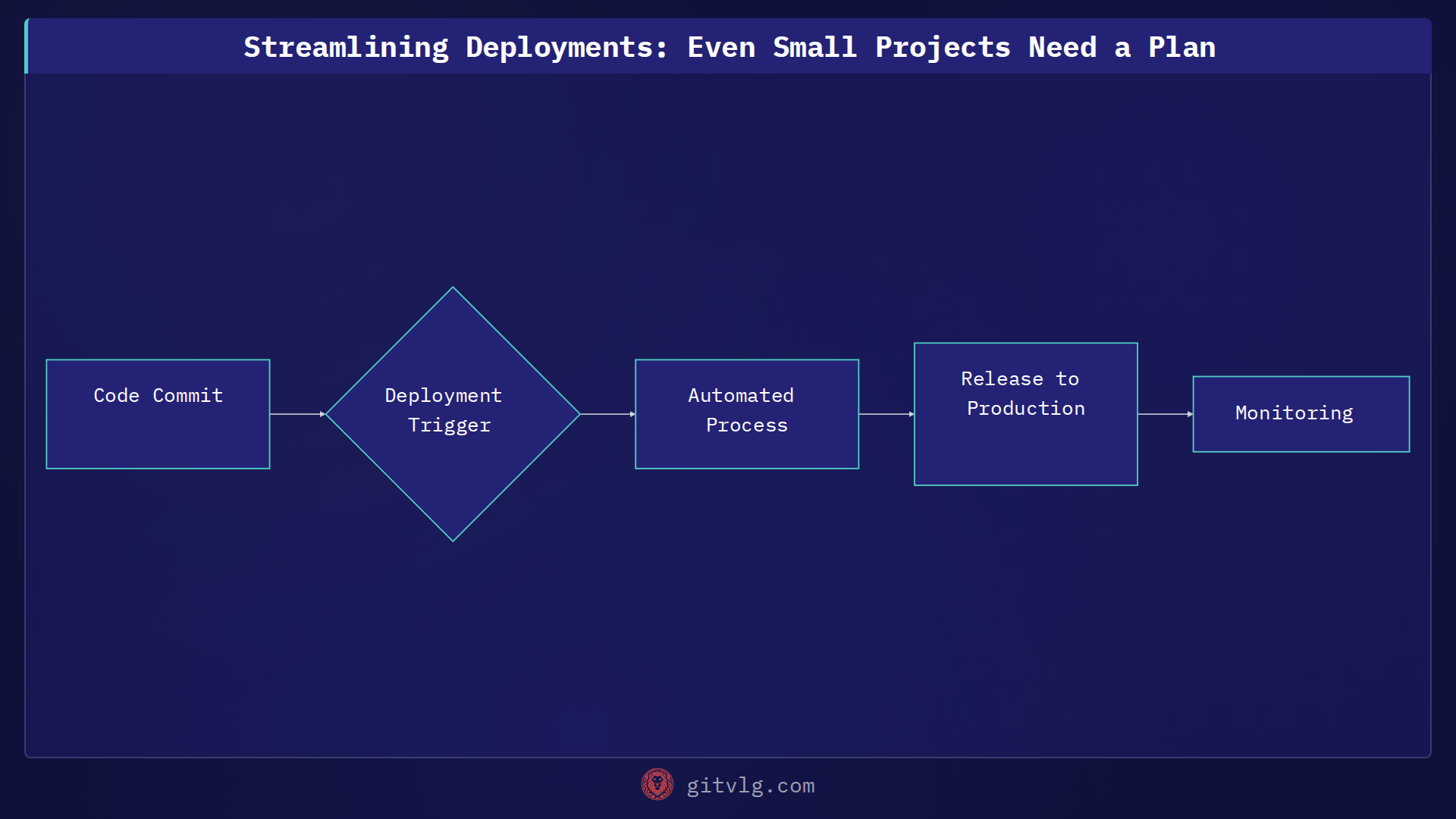This screenshot has height=819, width=1456.
Task: Click the Automated Process box
Action: point(747,414)
